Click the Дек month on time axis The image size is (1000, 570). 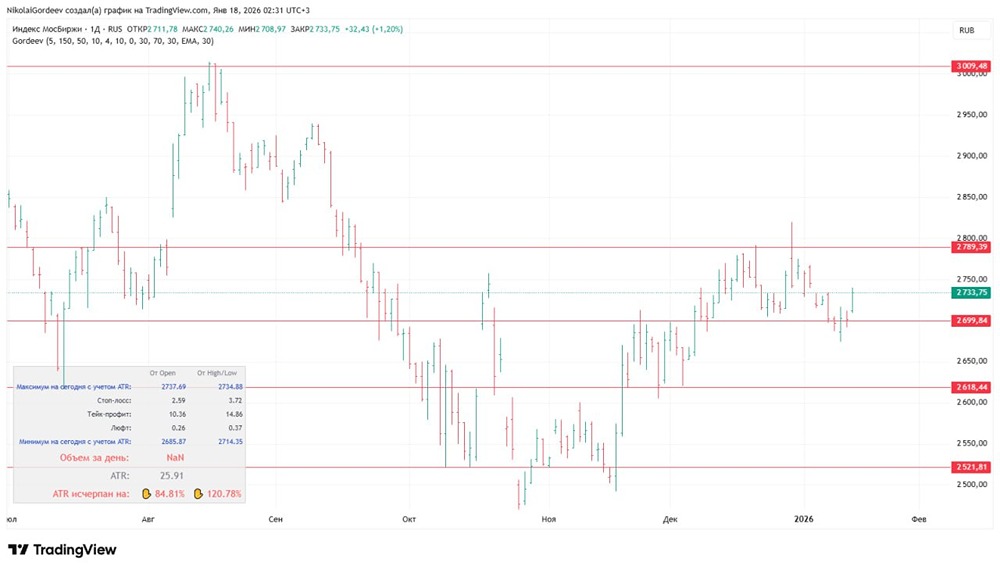tap(670, 519)
